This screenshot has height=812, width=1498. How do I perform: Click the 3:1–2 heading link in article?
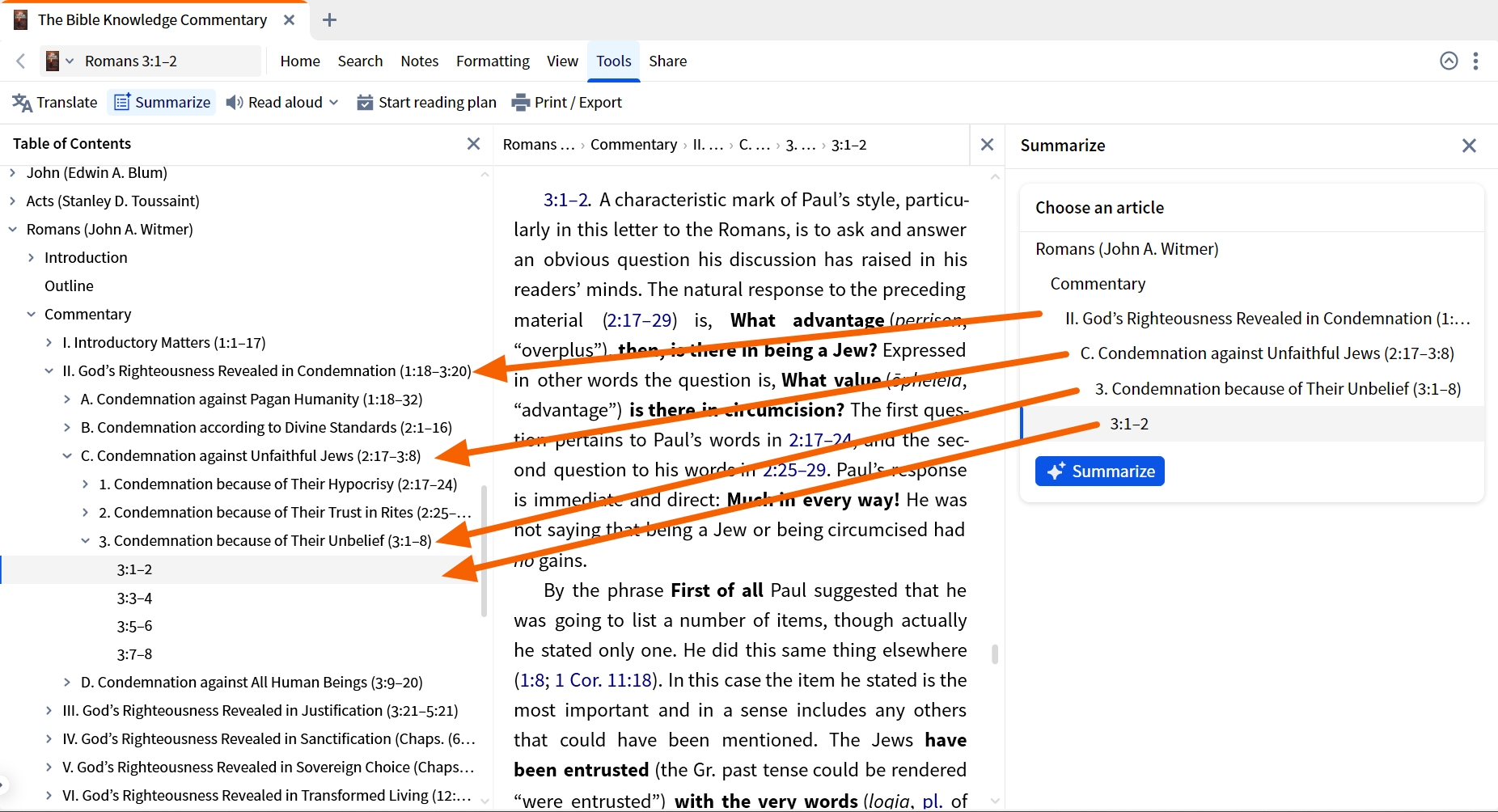click(x=566, y=200)
